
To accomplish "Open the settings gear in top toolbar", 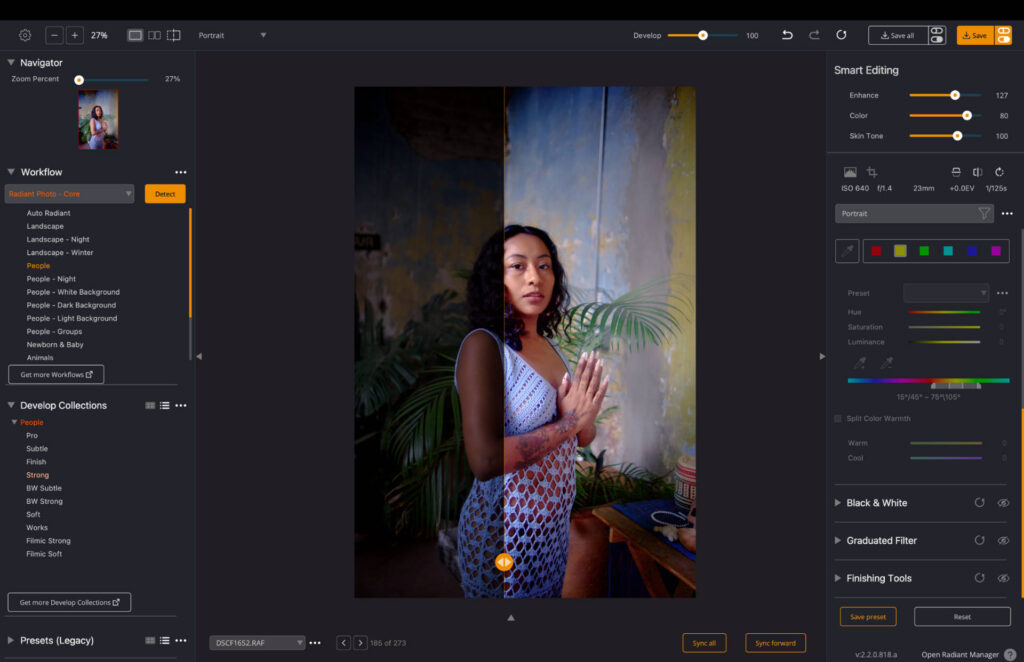I will click(x=25, y=35).
